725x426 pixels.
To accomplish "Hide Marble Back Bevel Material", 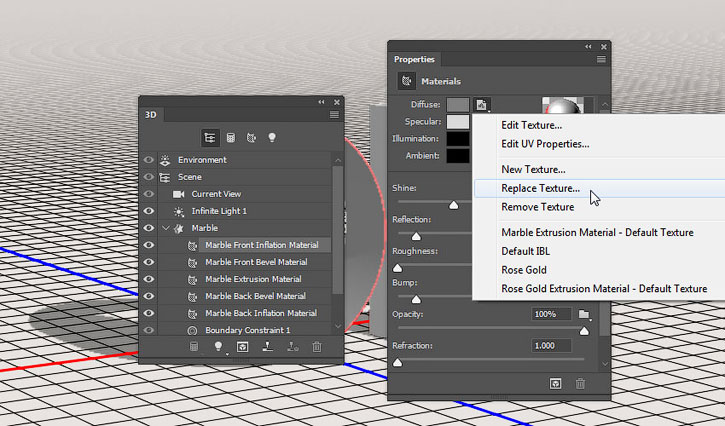I will [x=148, y=296].
